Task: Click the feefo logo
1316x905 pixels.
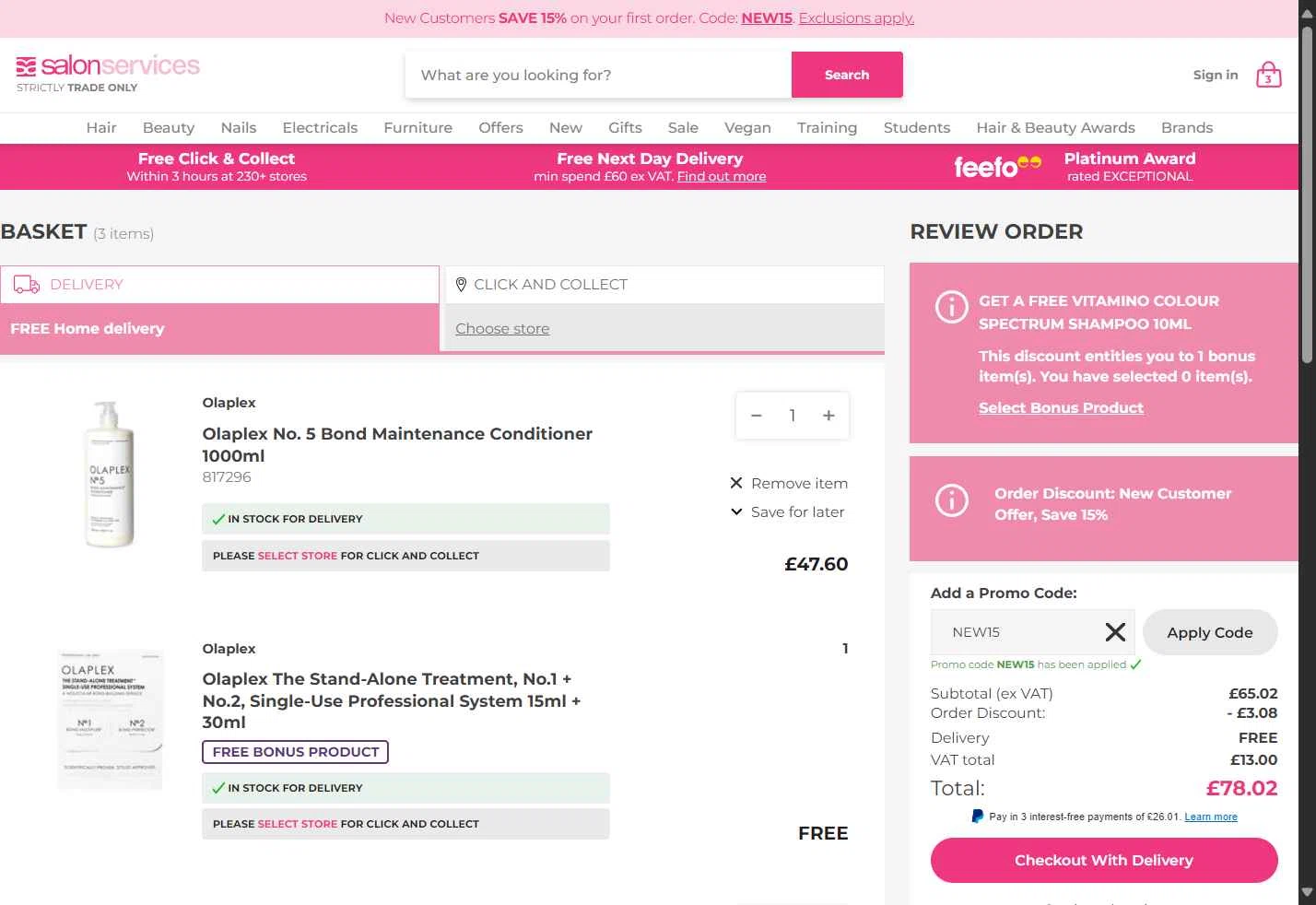Action: [x=998, y=167]
